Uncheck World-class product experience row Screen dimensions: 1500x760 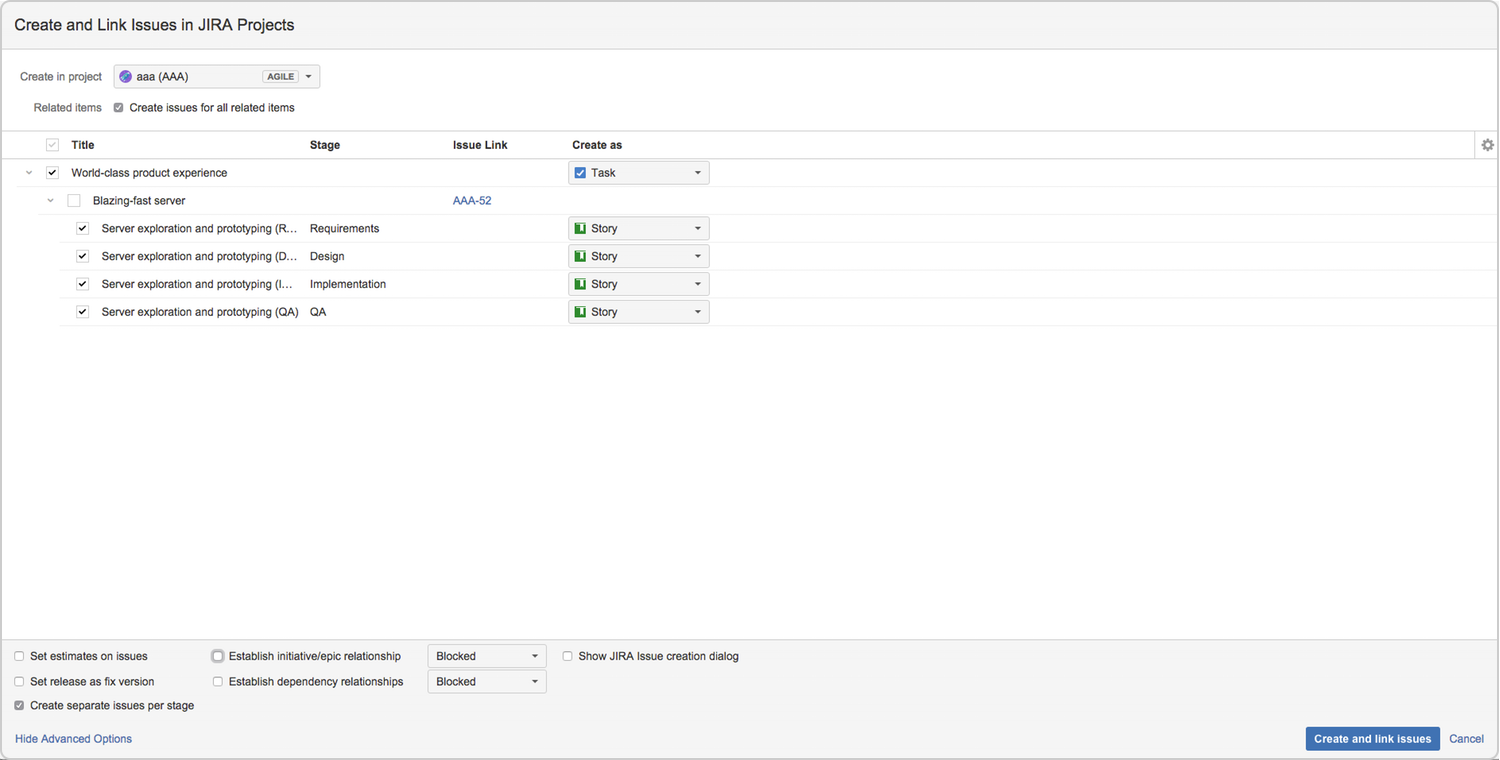click(53, 173)
